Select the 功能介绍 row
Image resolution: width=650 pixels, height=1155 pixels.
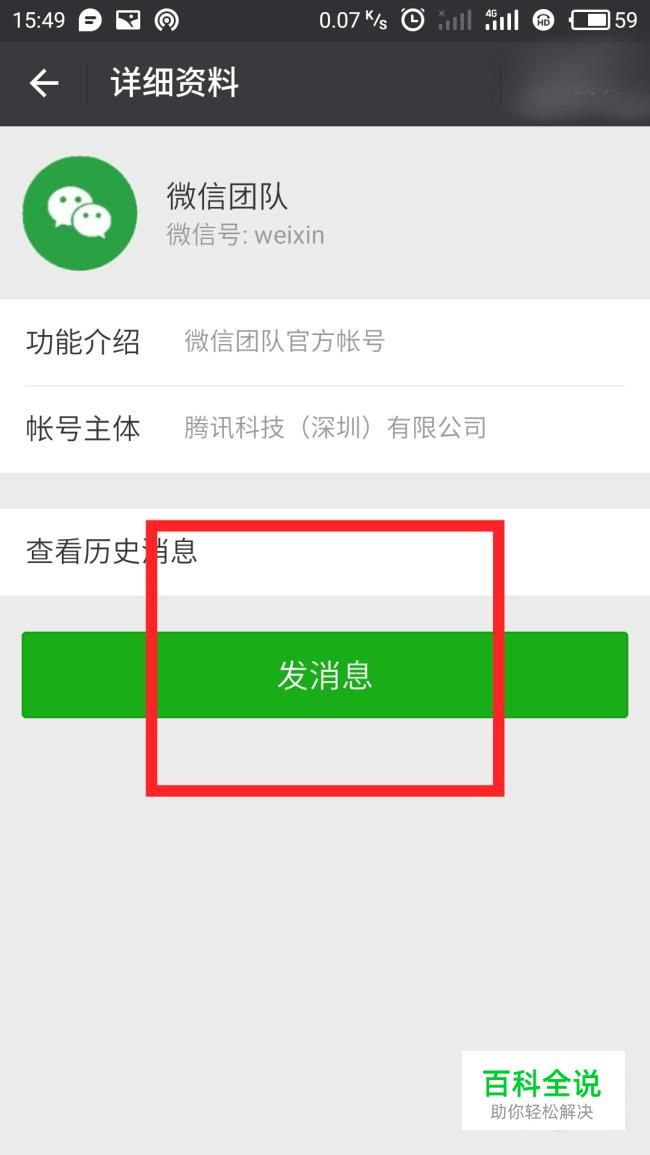[325, 342]
